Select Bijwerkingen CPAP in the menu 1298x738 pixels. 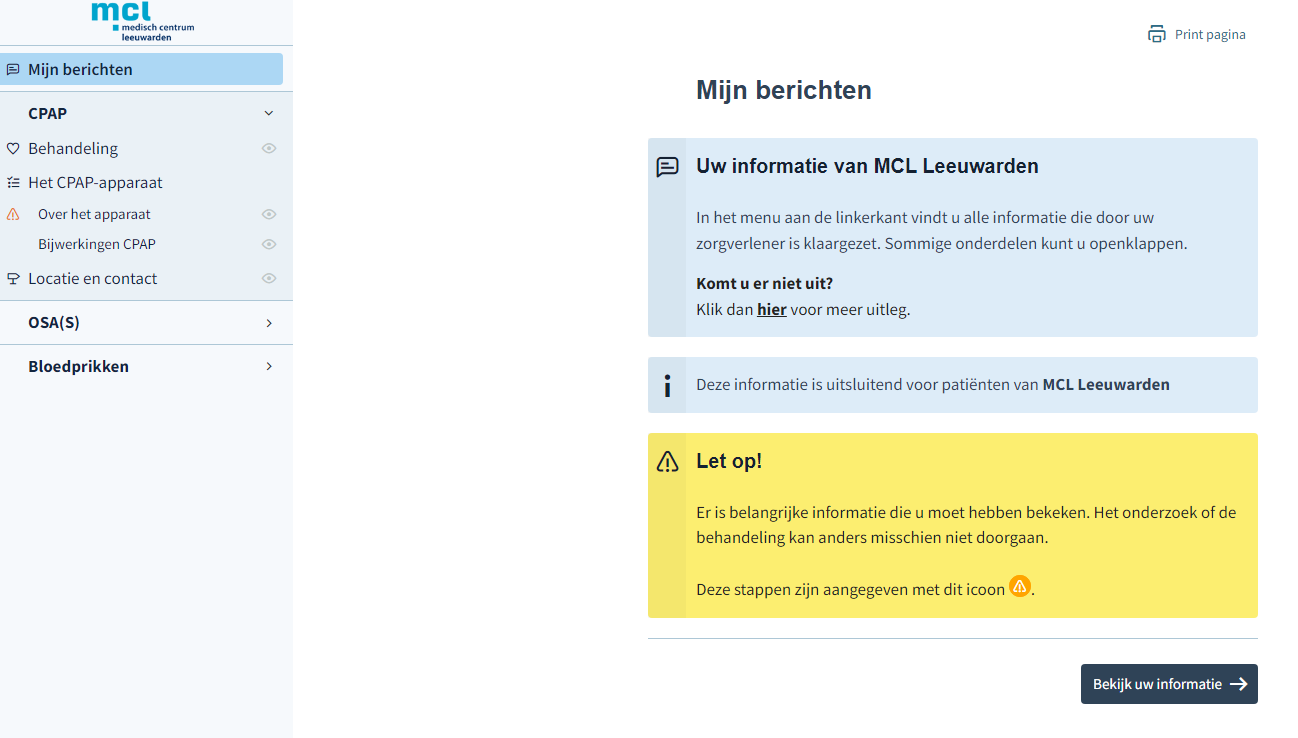[x=97, y=244]
